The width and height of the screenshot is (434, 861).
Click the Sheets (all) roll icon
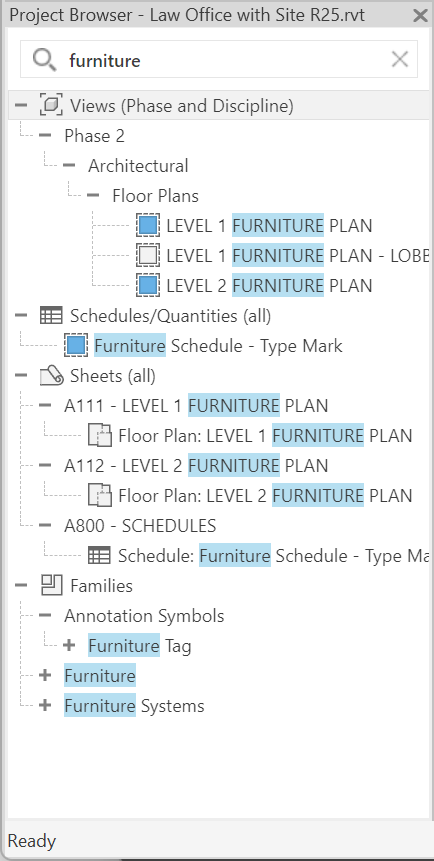pyautogui.click(x=51, y=376)
